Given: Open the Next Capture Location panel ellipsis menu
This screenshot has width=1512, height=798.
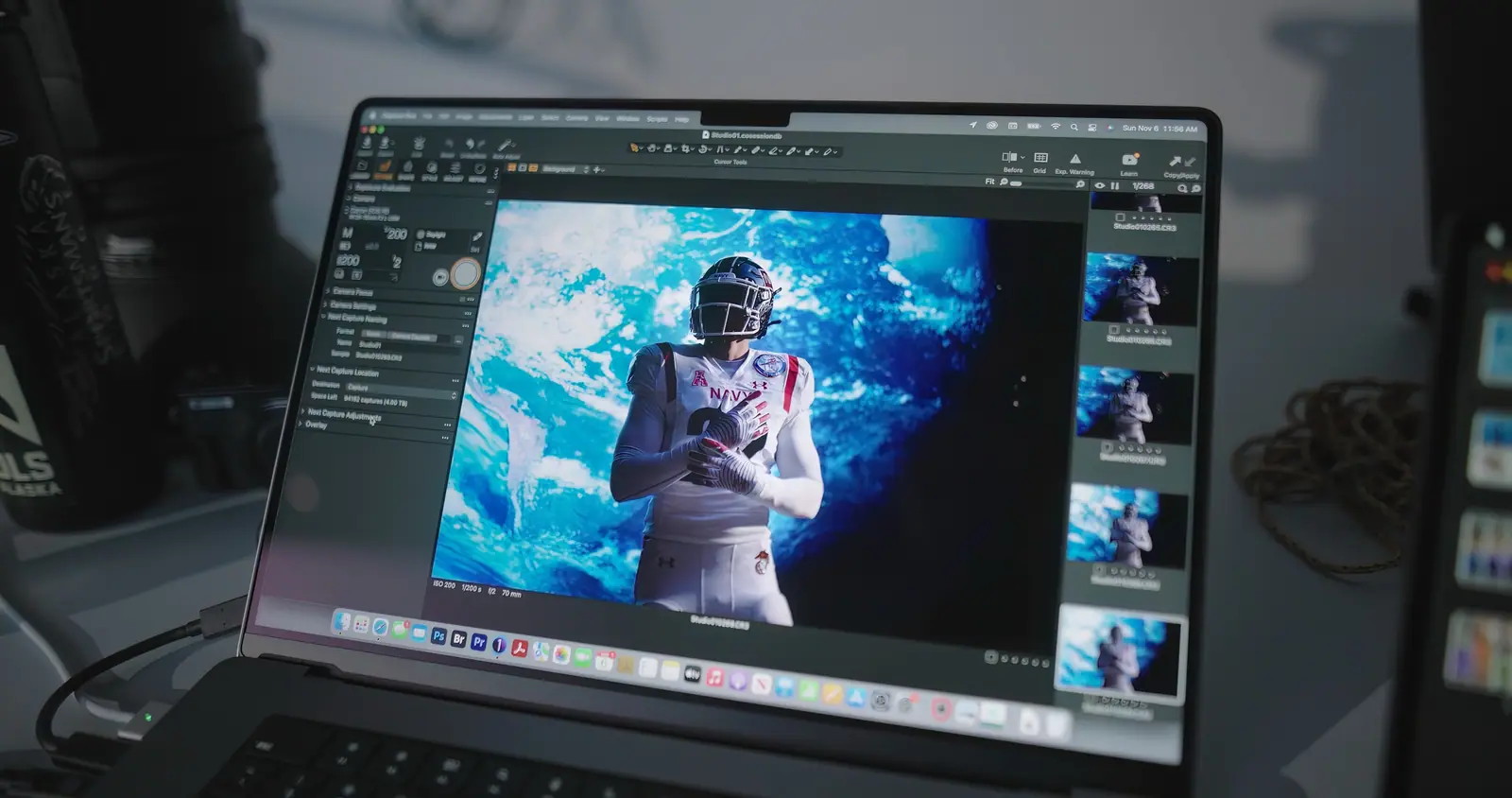Looking at the screenshot, I should (x=455, y=380).
